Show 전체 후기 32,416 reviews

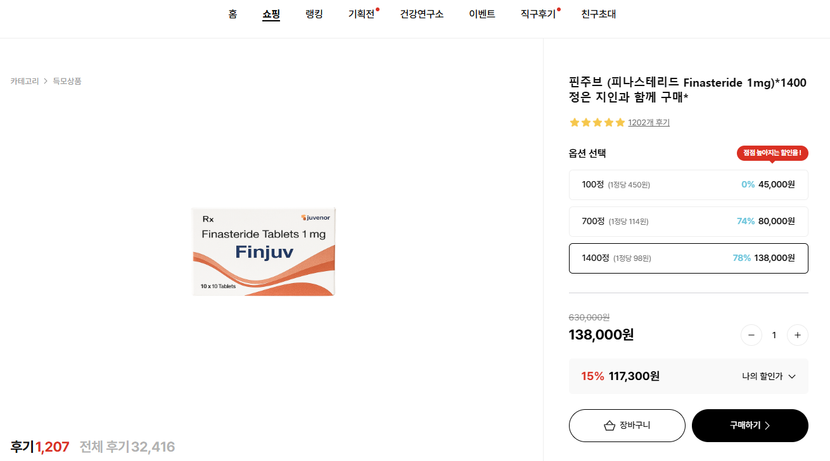tap(127, 447)
